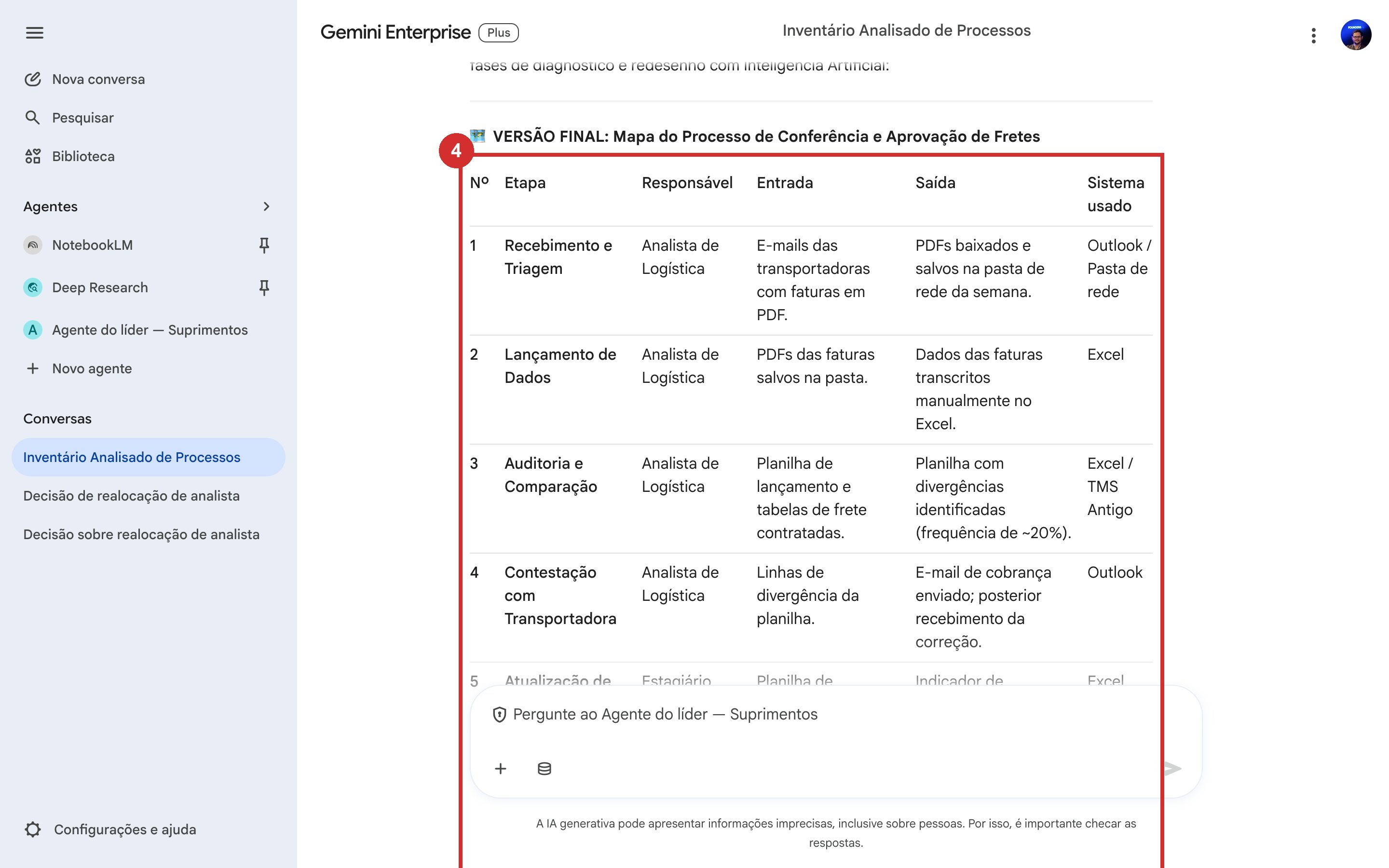Screen dimensions: 1389x868
Task: Click the Pesquisar magnifier icon
Action: (x=33, y=118)
